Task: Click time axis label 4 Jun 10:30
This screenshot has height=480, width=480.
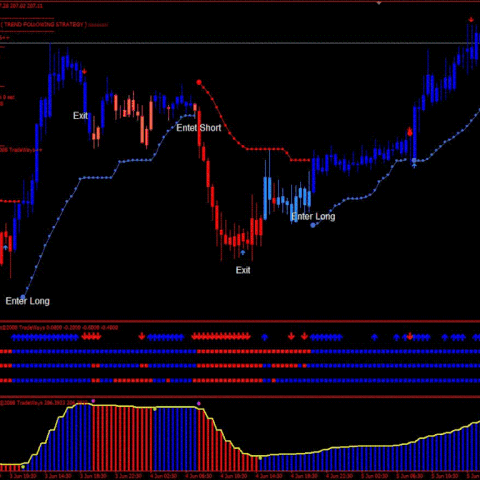Action: 234,476
